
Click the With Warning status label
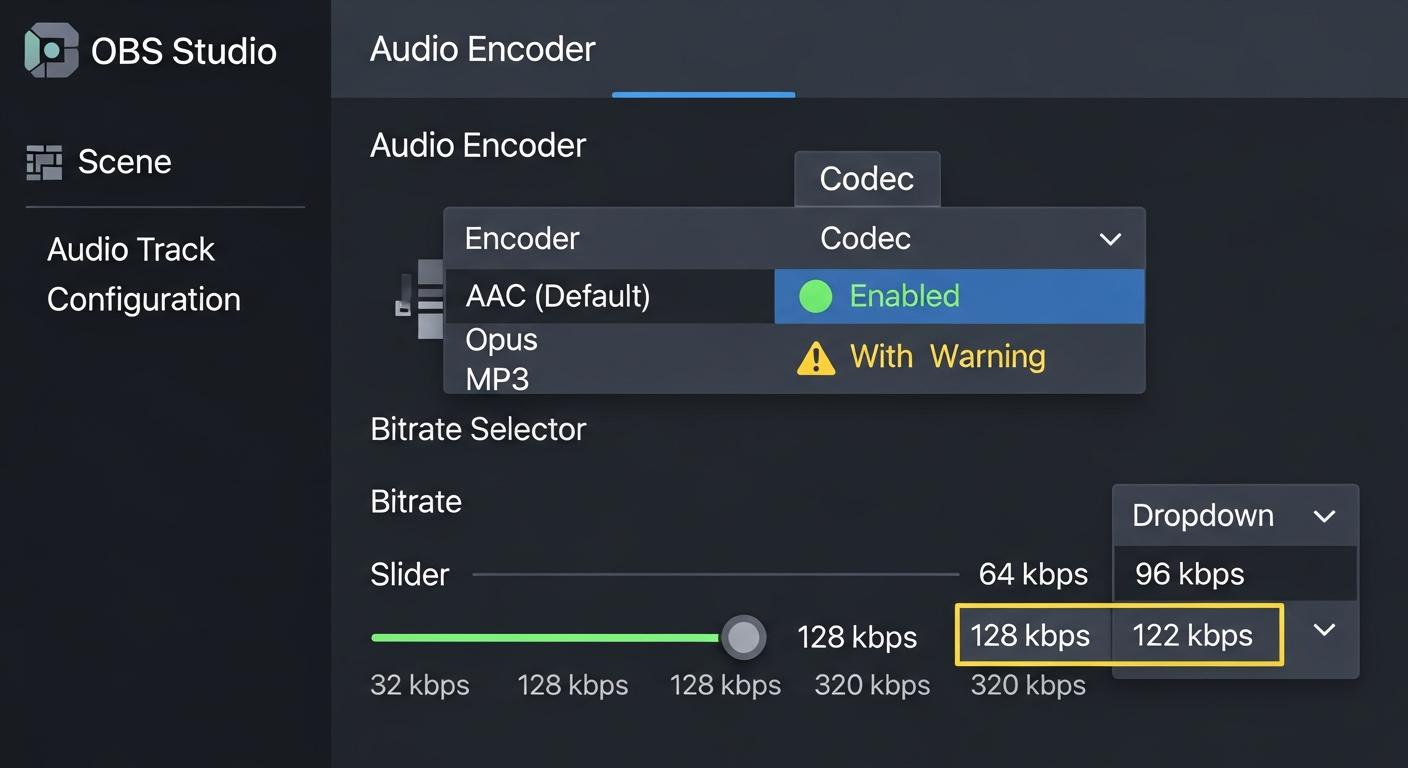pos(946,357)
